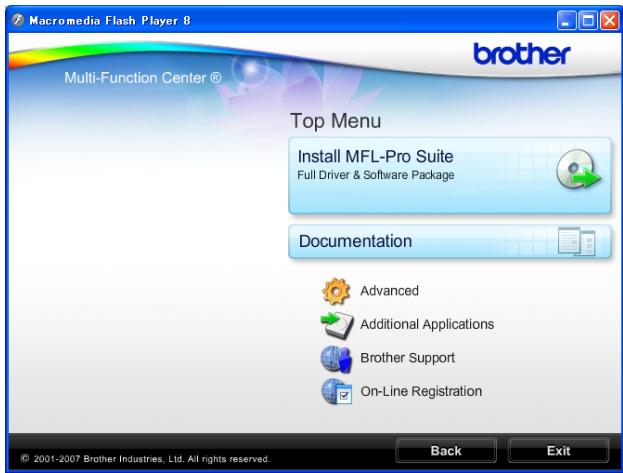Click the Flash Player title bar icon
623x473 pixels.
coord(18,20)
